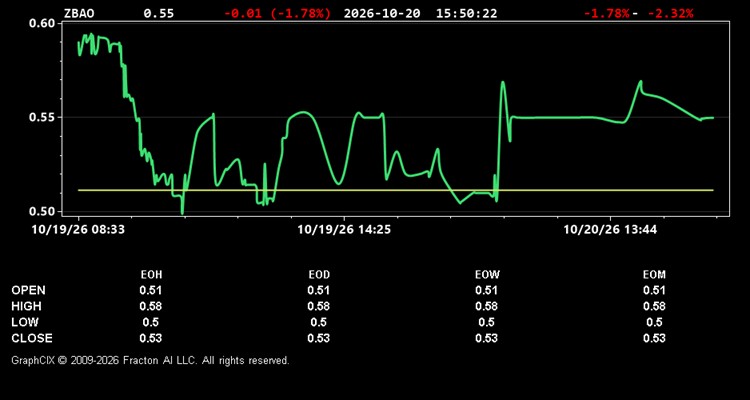Click the ZBAO ticker symbol
Image resolution: width=750 pixels, height=400 pixels.
(x=79, y=13)
